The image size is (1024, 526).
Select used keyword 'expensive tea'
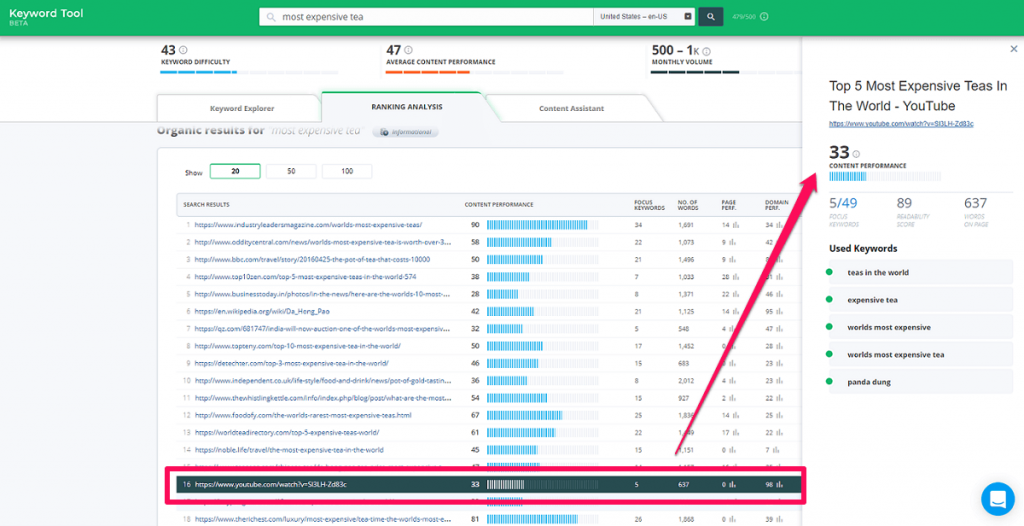(x=921, y=300)
